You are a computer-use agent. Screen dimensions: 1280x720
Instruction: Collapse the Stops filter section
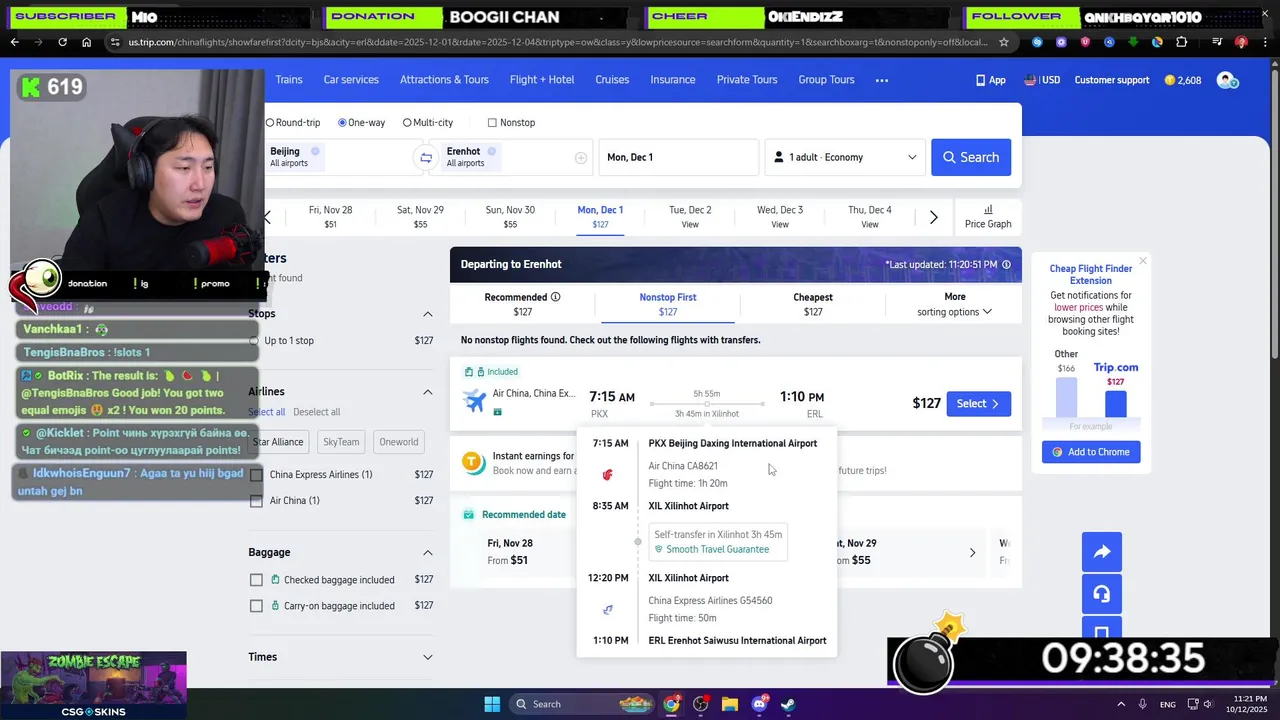click(x=428, y=314)
